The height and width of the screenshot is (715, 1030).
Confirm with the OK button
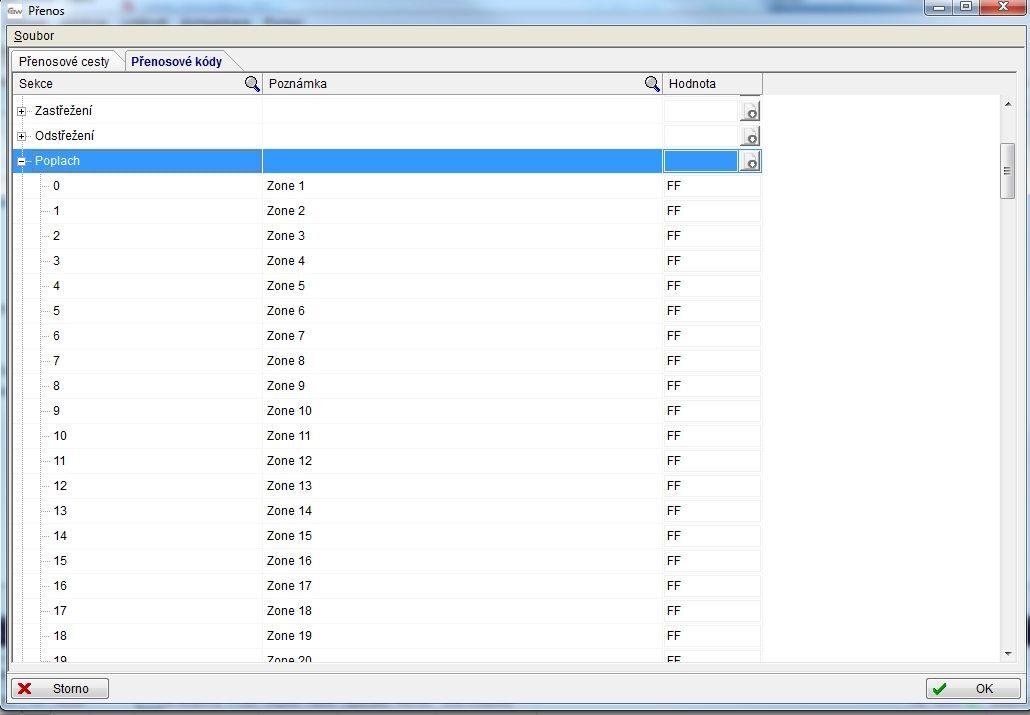coord(973,689)
